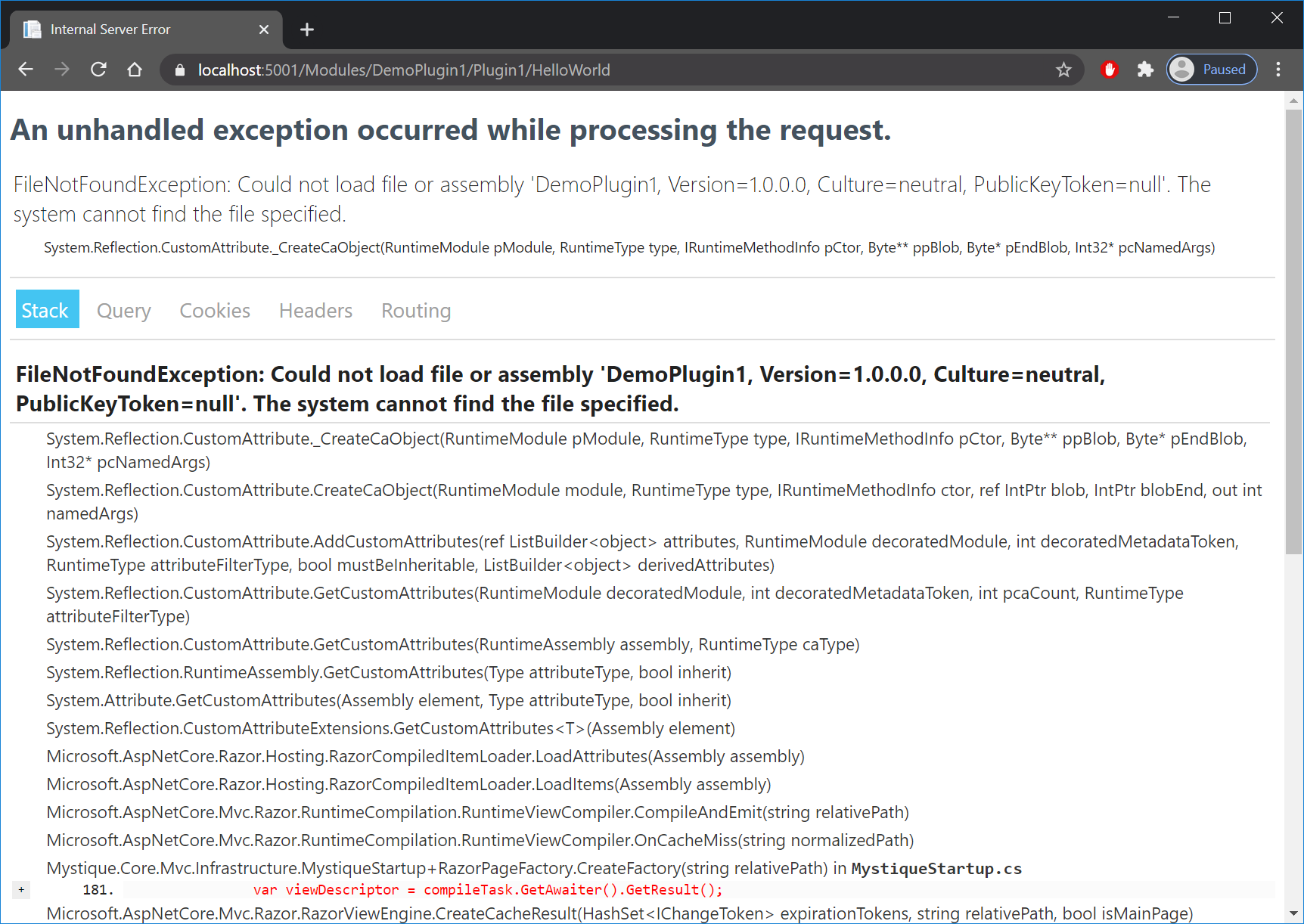Screen dimensions: 1304x924
Task: Select the active Stack tab
Action: click(x=45, y=310)
